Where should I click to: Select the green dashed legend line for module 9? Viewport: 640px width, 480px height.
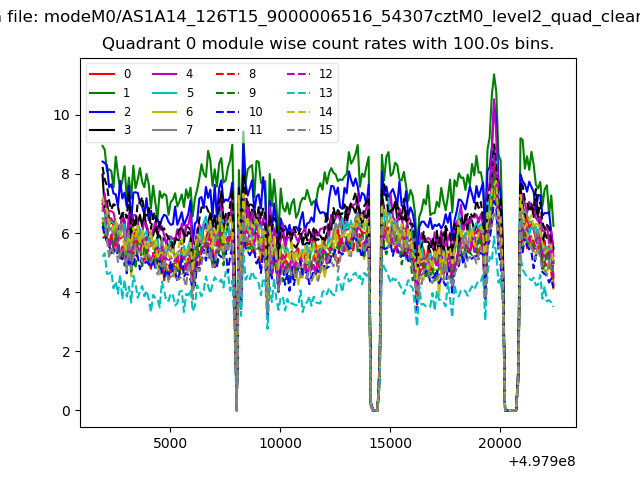click(x=226, y=93)
